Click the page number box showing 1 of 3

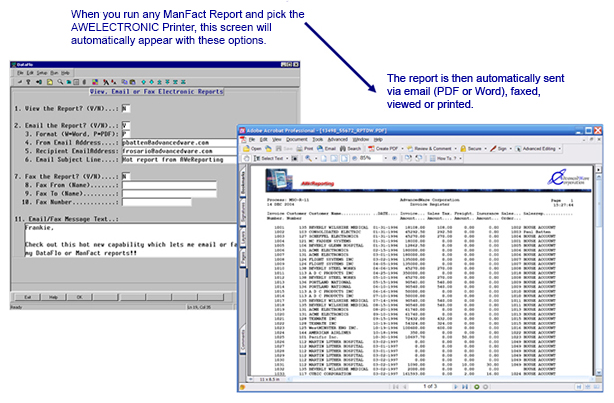(x=430, y=387)
